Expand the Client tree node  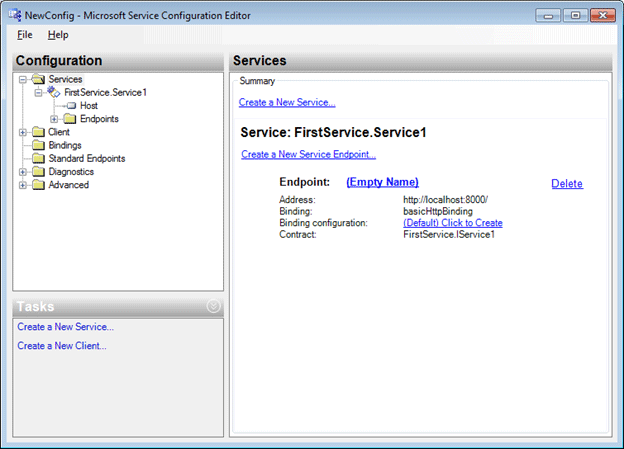[23, 132]
